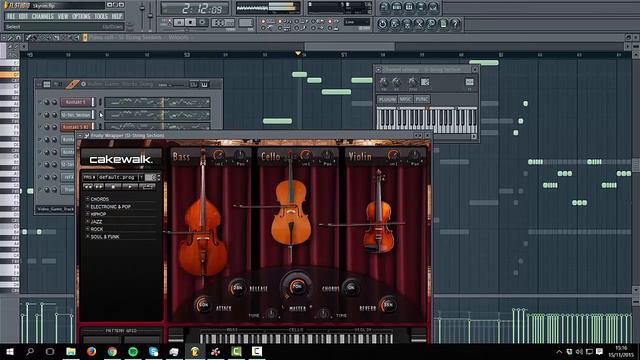This screenshot has width=640, height=360.
Task: Open the TOOLS menu
Action: tap(101, 16)
